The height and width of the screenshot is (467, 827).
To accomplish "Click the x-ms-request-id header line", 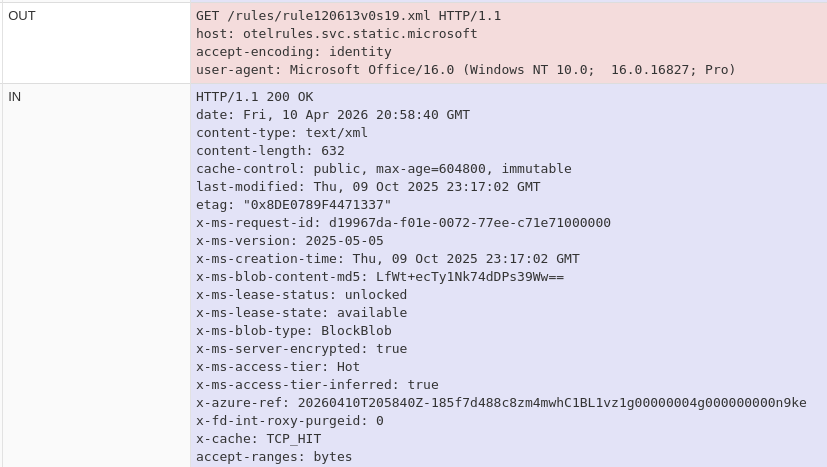I will pyautogui.click(x=403, y=223).
